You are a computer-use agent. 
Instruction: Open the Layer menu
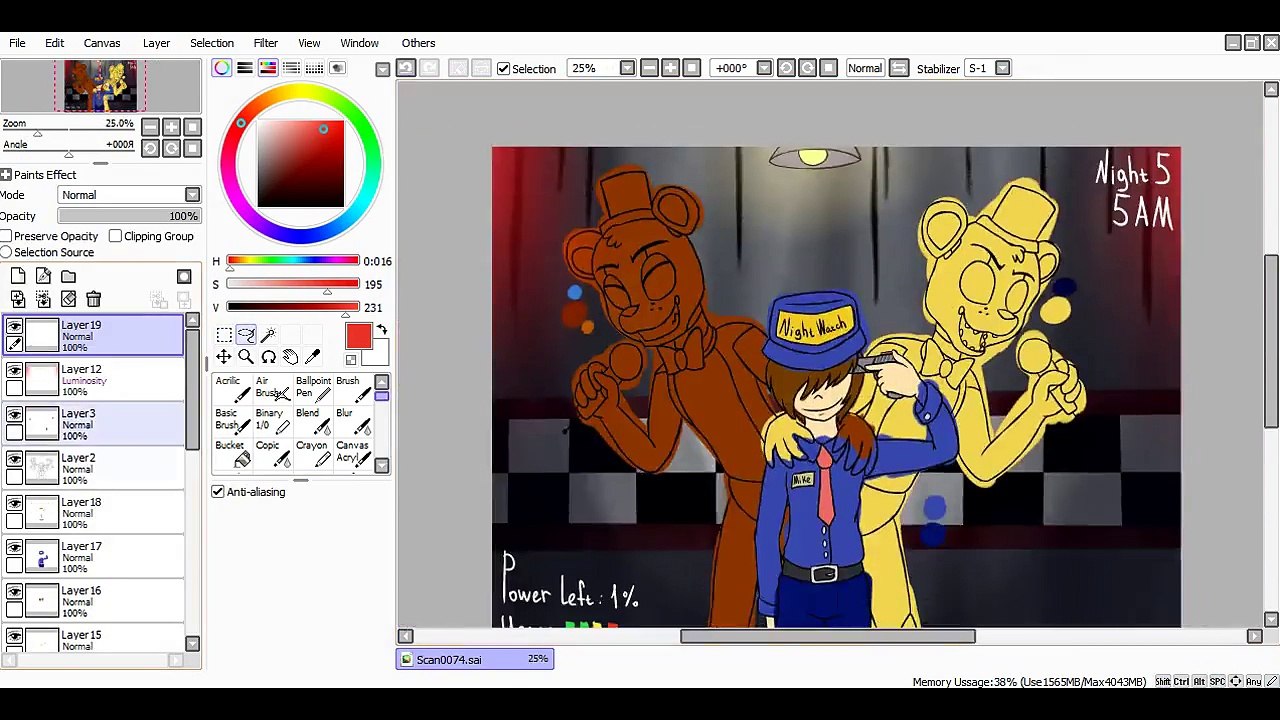(156, 43)
